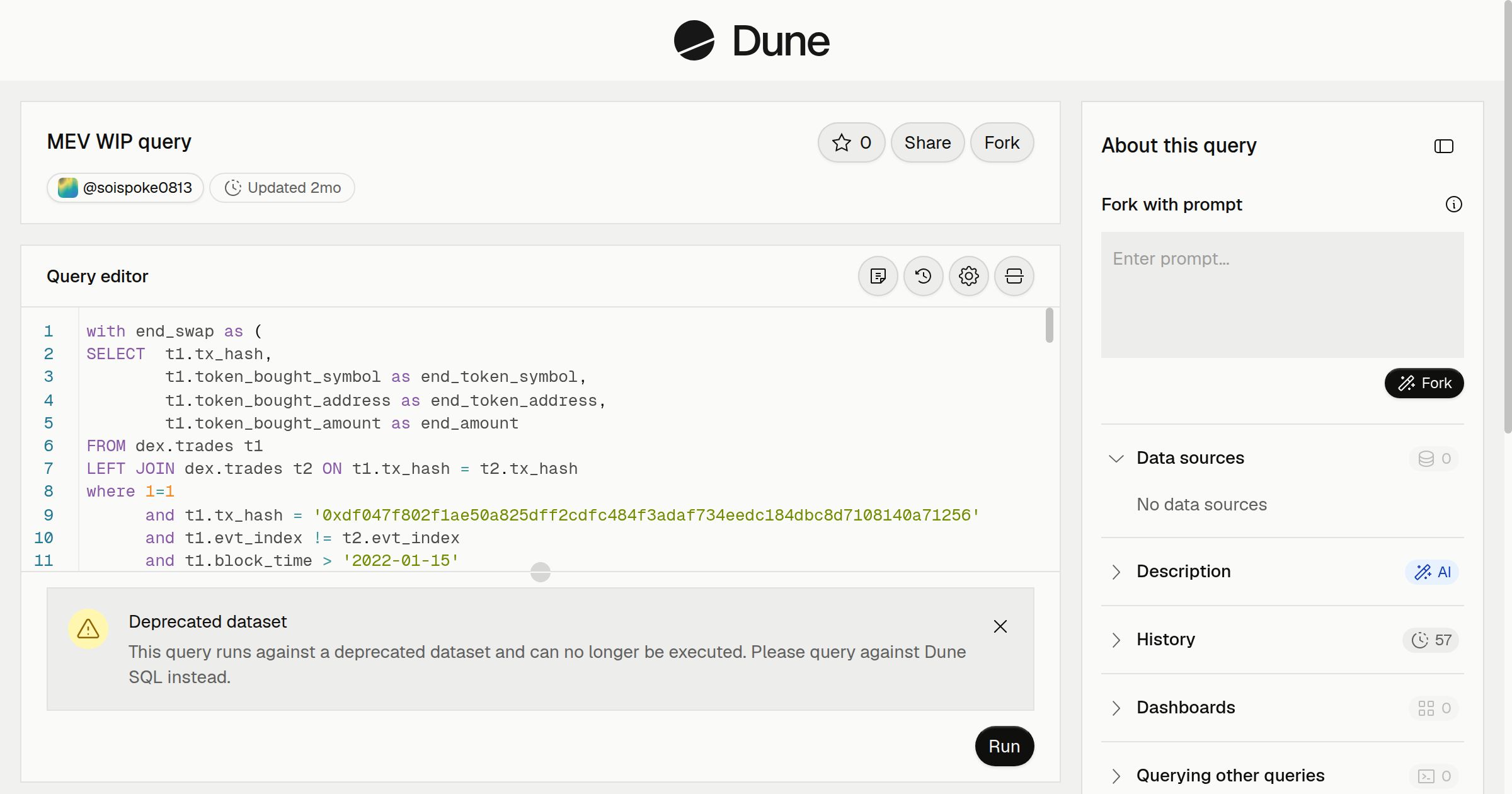Expand the Description section

(1116, 572)
